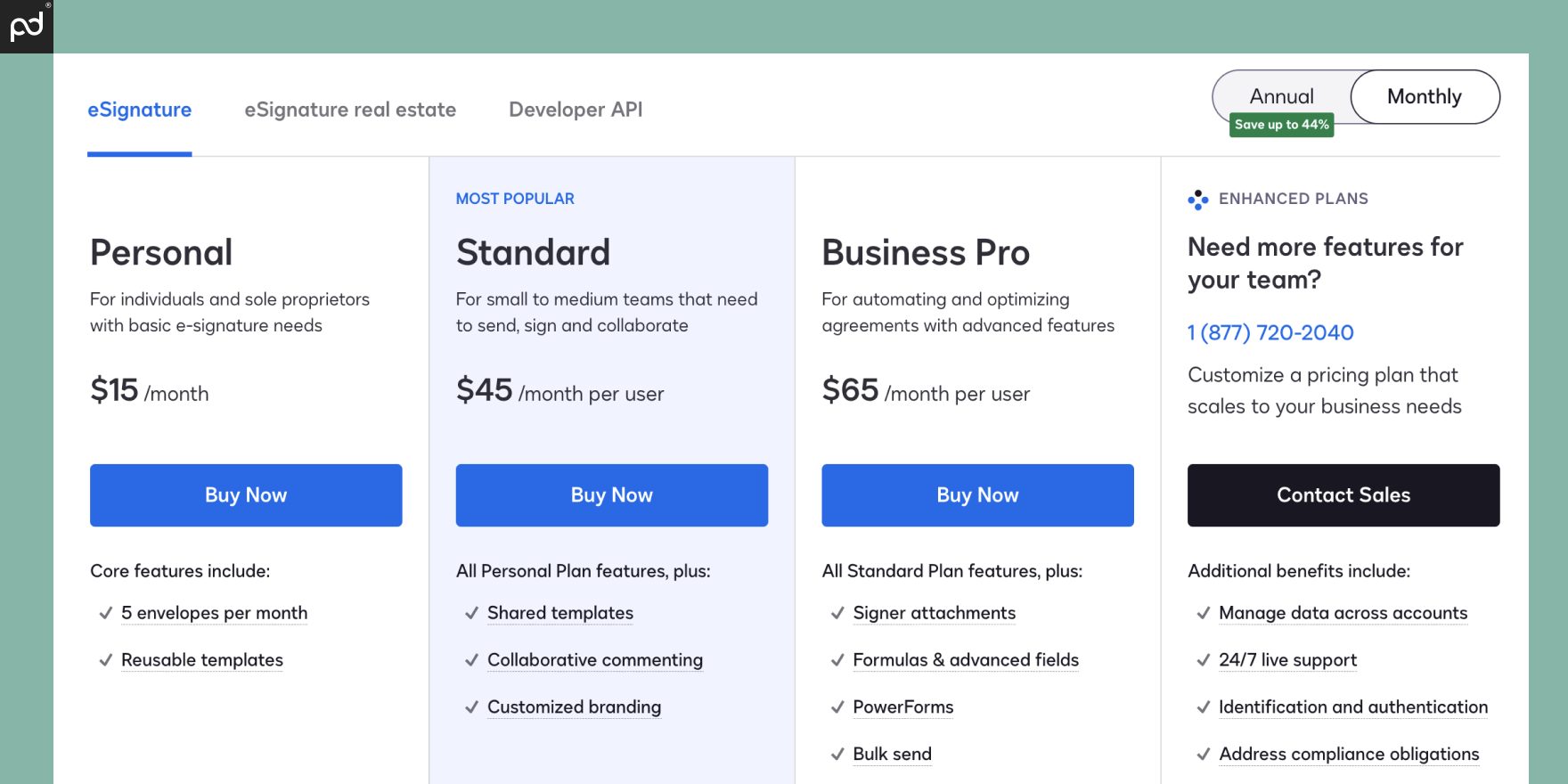The height and width of the screenshot is (784, 1568).
Task: Open the Reusable templates feature details
Action: coord(202,660)
